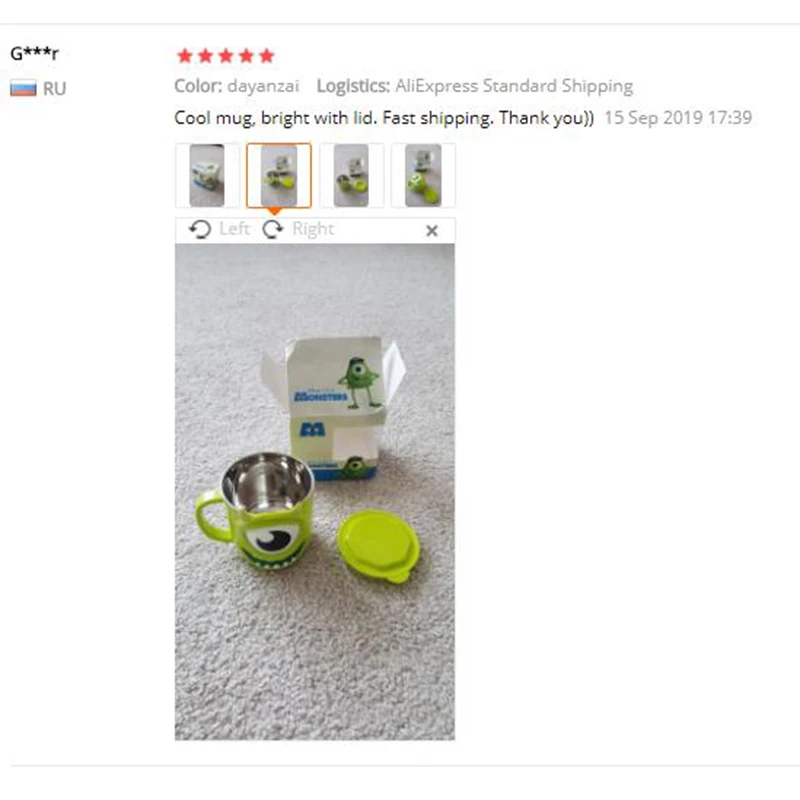Click the rotate Right arrow icon
800x800 pixels.
[273, 230]
